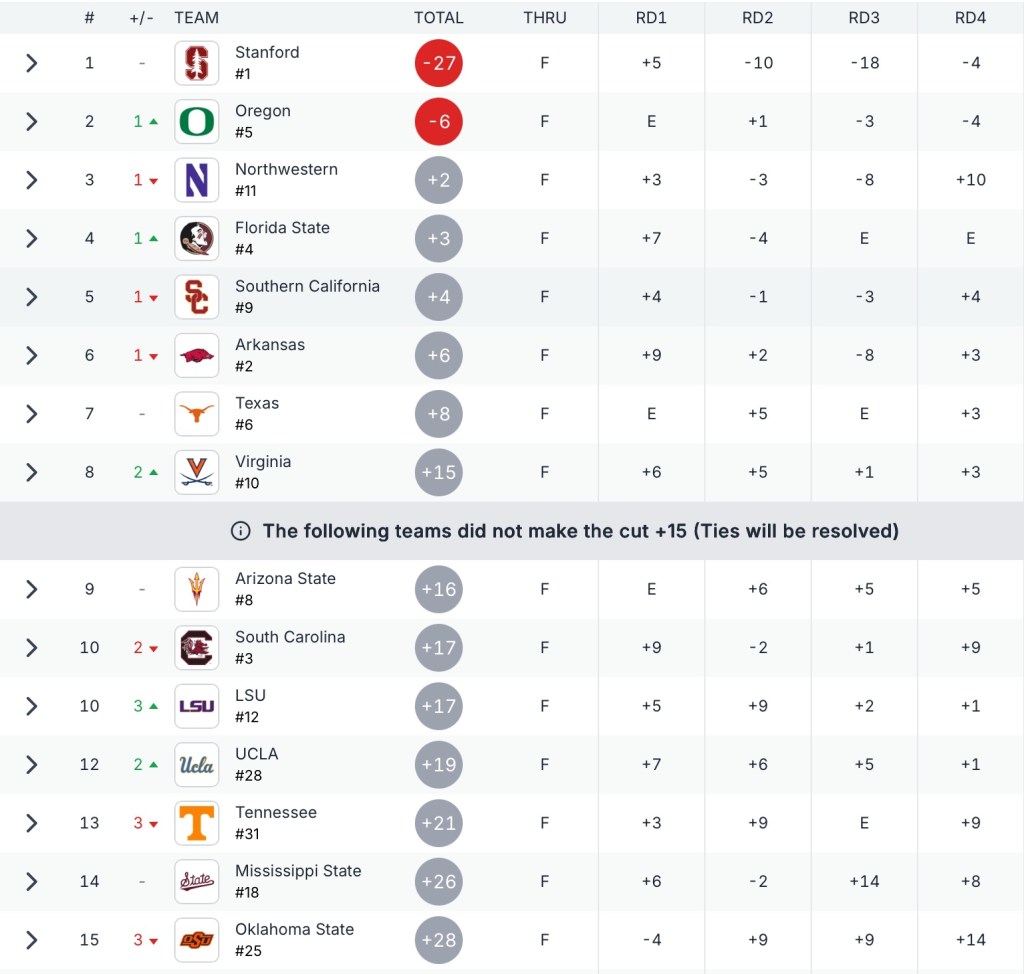Click the RD4 column header
Screen dimensions: 1024x974
coord(970,17)
